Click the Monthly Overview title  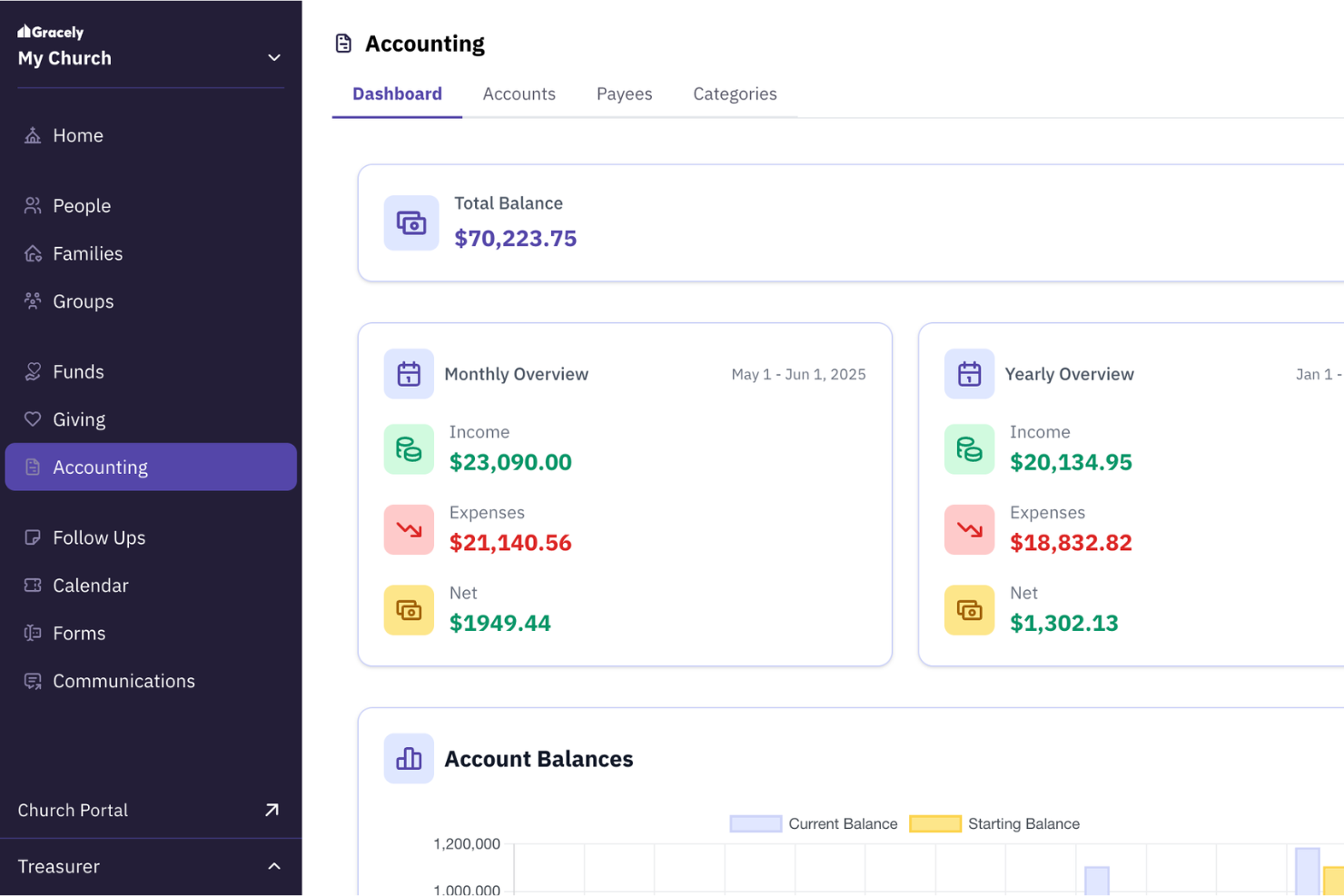(516, 374)
